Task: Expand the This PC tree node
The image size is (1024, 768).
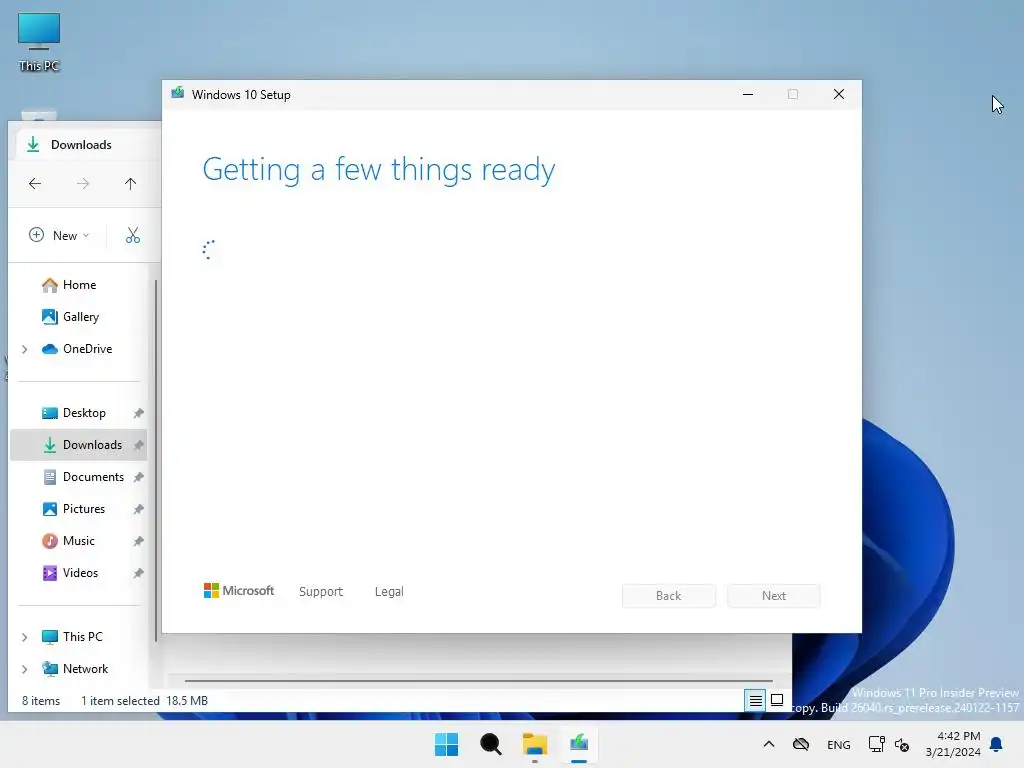Action: (x=25, y=637)
